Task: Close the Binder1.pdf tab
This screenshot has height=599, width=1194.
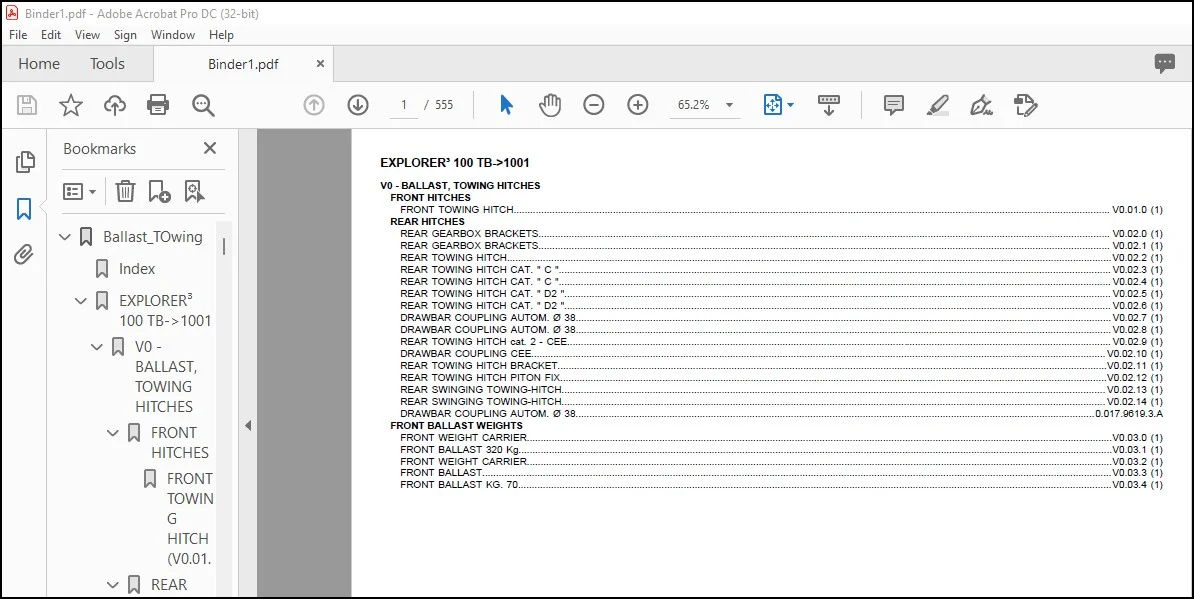Action: [321, 65]
